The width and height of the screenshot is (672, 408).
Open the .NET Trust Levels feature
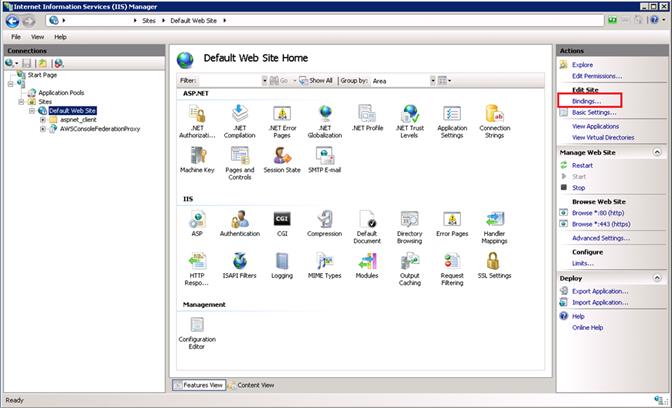409,121
